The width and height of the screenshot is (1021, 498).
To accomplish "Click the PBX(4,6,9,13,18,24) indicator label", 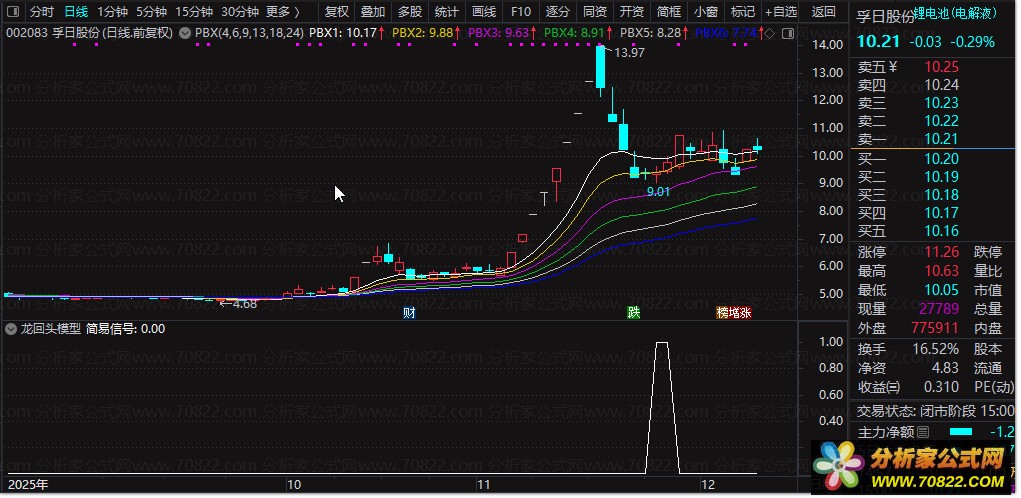I will pyautogui.click(x=249, y=33).
